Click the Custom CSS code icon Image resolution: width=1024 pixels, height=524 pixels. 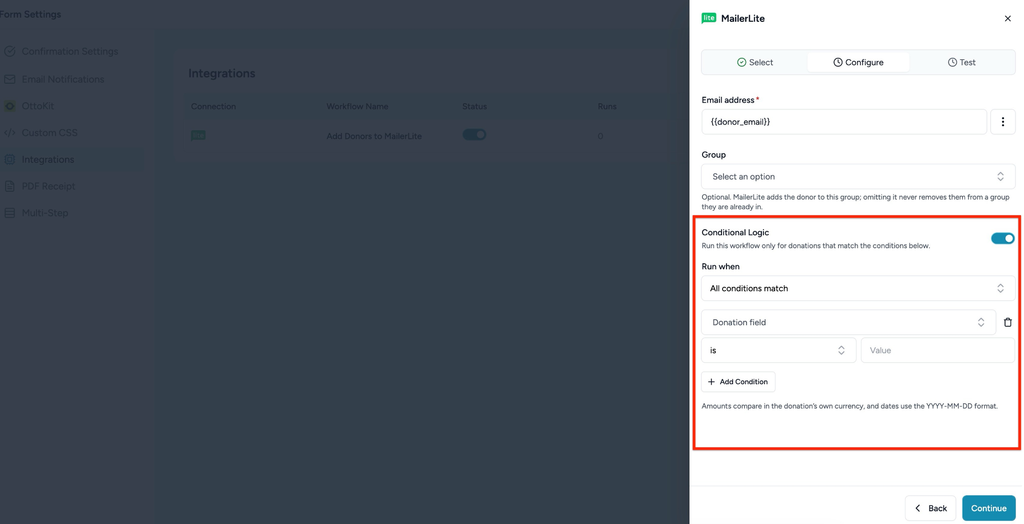[x=10, y=133]
